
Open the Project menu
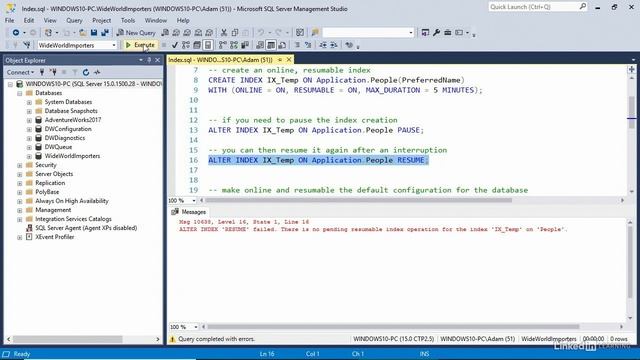pos(101,20)
